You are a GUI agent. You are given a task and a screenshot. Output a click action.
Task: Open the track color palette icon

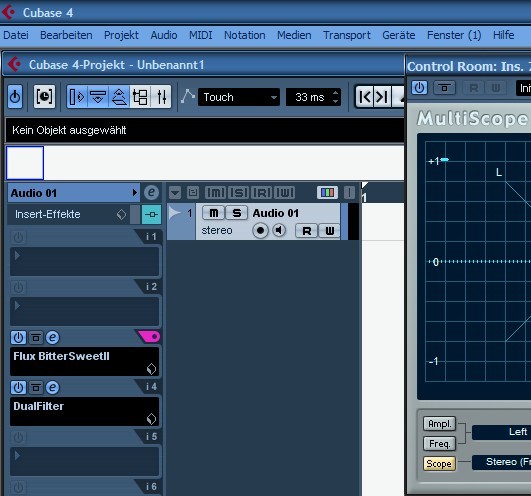[327, 192]
